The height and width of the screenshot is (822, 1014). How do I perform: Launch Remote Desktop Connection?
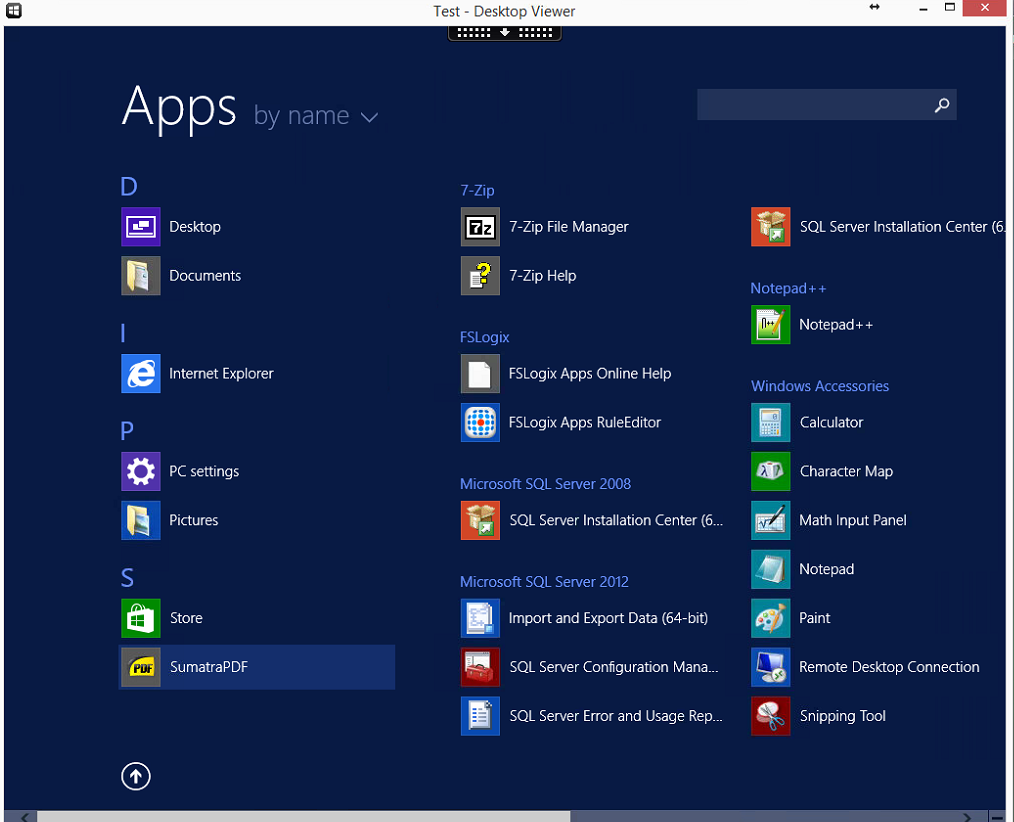[770, 667]
